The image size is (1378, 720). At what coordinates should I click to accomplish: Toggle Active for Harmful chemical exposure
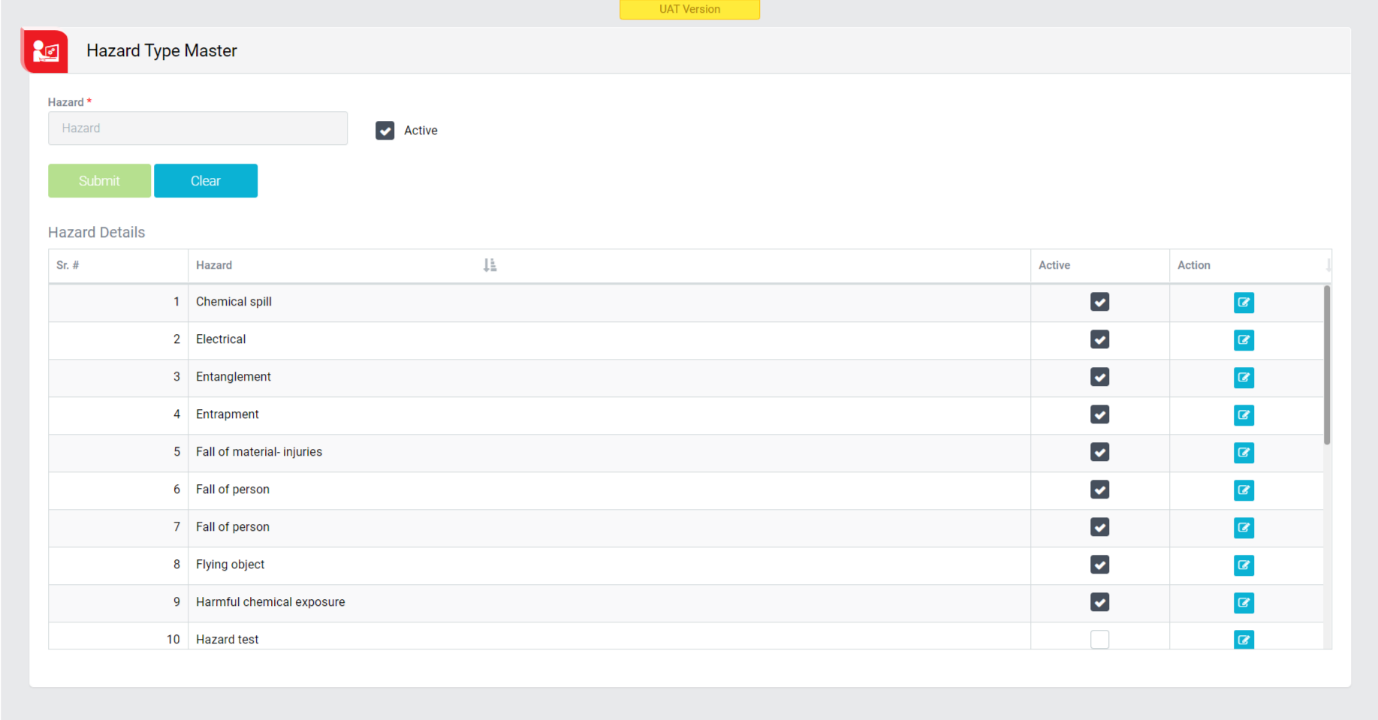click(1100, 602)
